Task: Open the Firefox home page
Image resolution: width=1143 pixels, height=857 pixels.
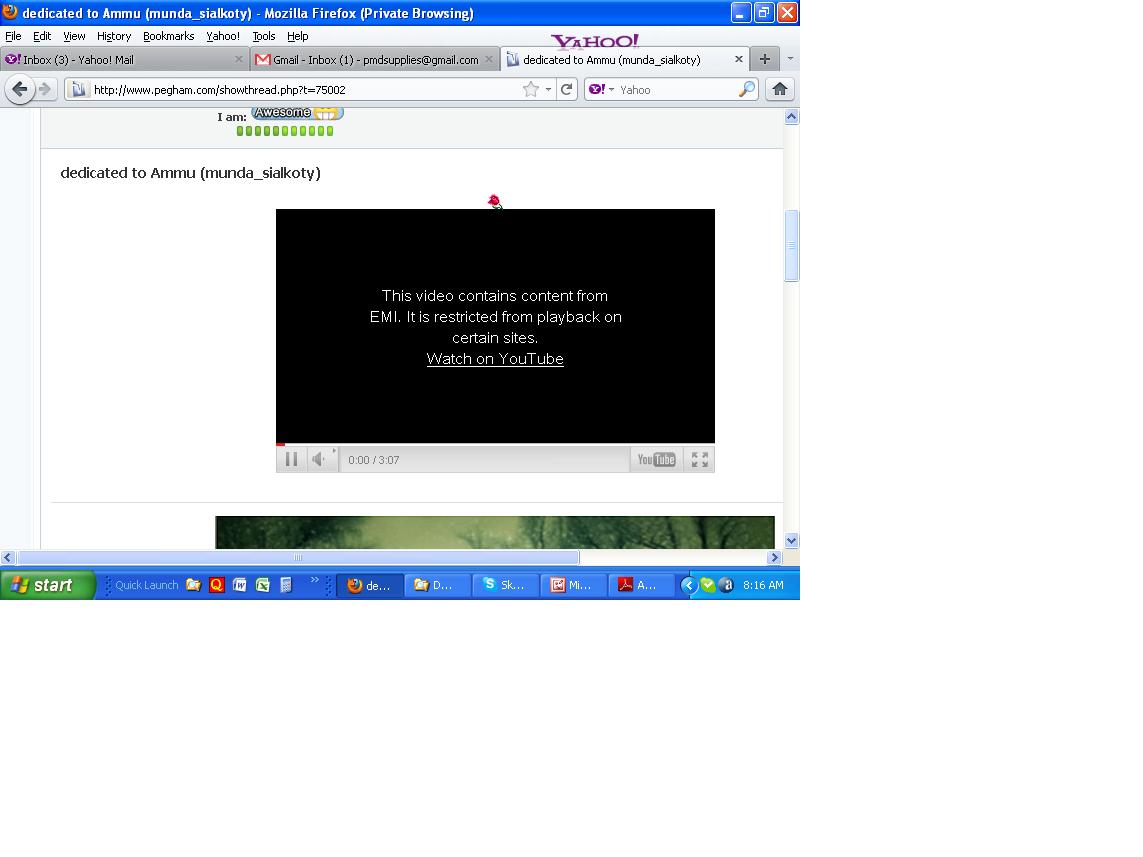Action: [779, 89]
